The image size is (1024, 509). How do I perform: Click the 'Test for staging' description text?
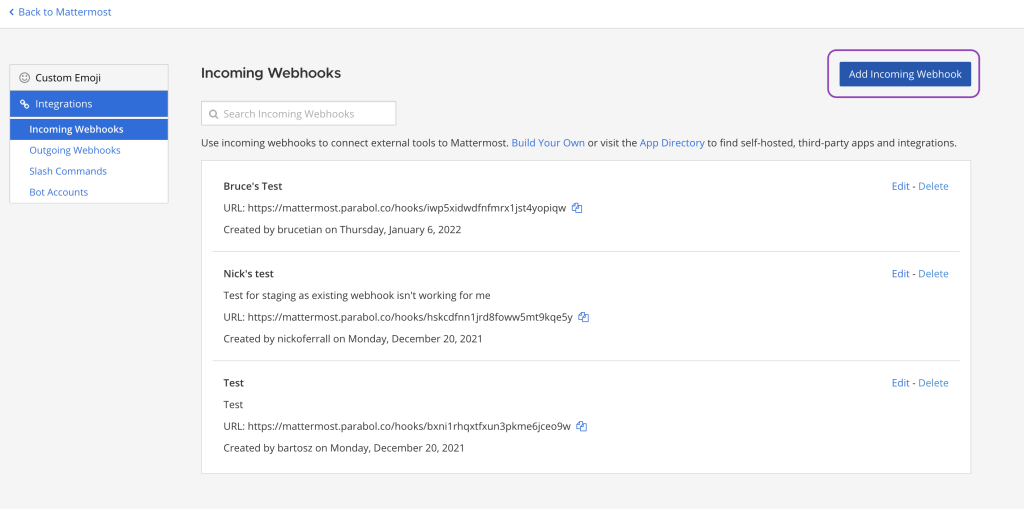click(357, 295)
